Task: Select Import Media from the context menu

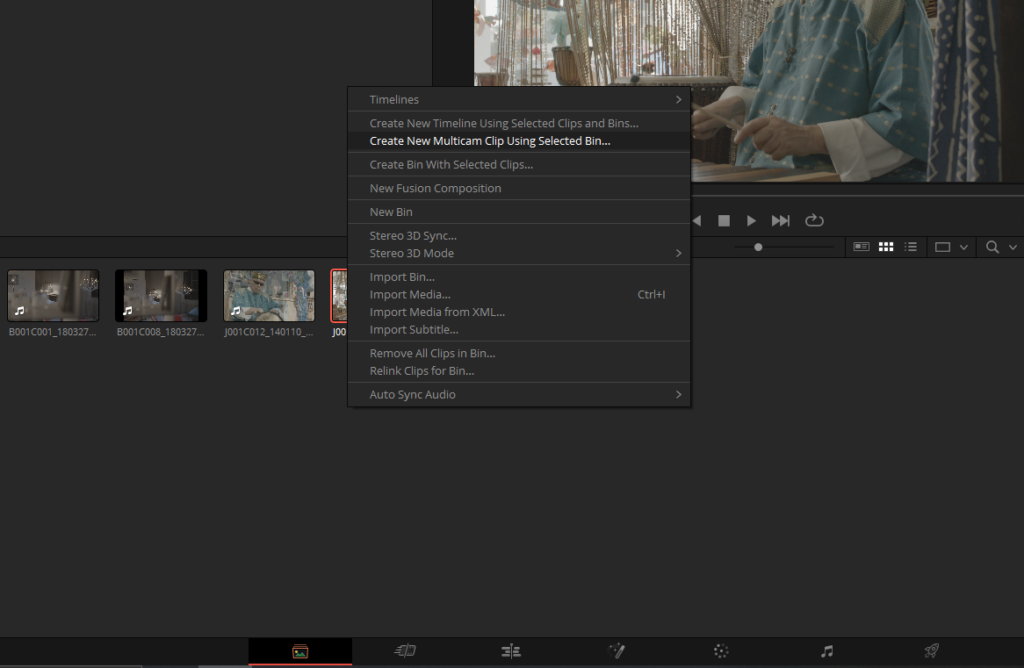Action: pyautogui.click(x=410, y=295)
